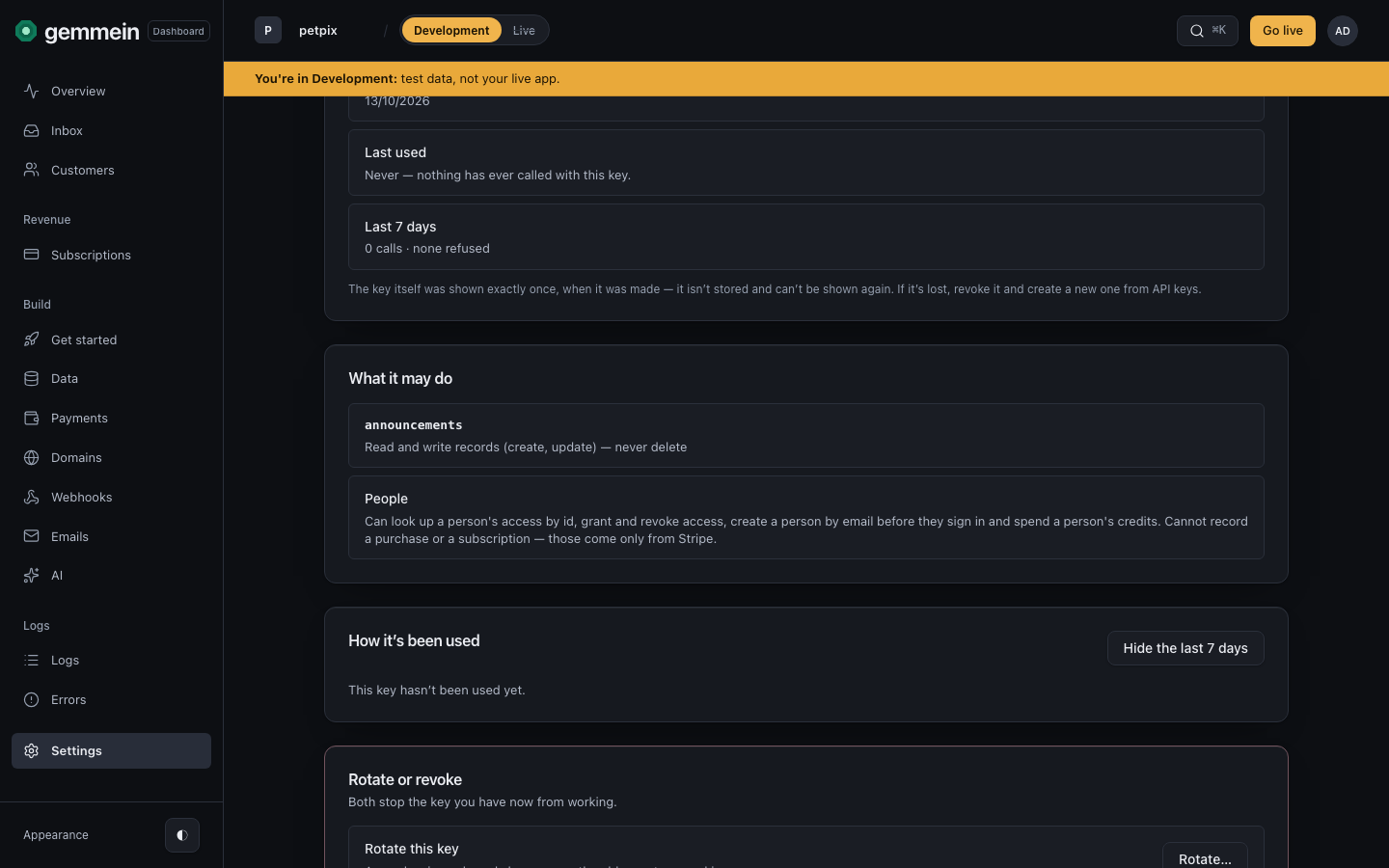Click the Go live button
The height and width of the screenshot is (868, 1389).
(x=1282, y=31)
